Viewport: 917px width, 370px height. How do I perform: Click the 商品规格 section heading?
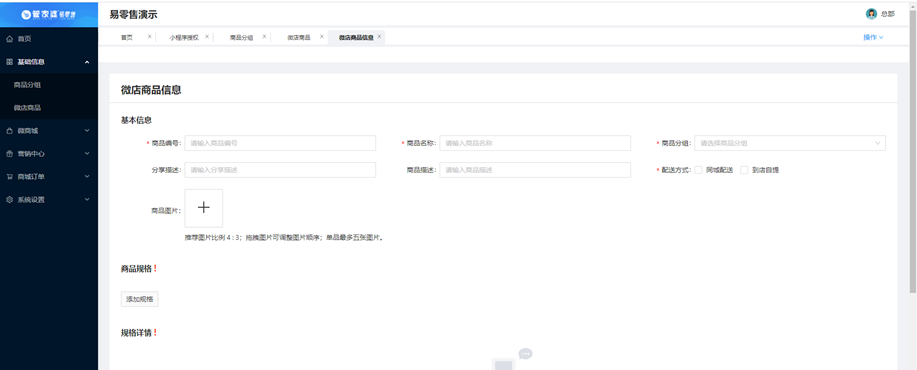(136, 268)
